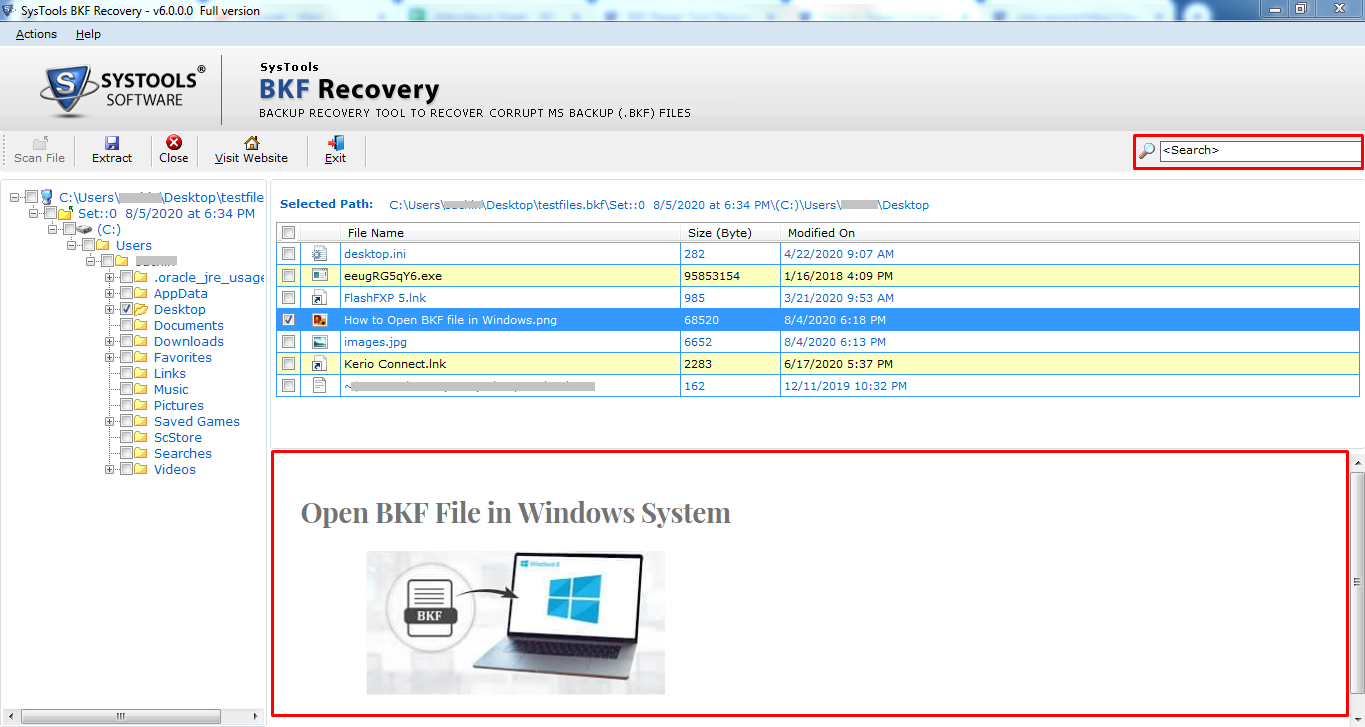Collapse the Users folder node
This screenshot has width=1365, height=727.
click(72, 245)
